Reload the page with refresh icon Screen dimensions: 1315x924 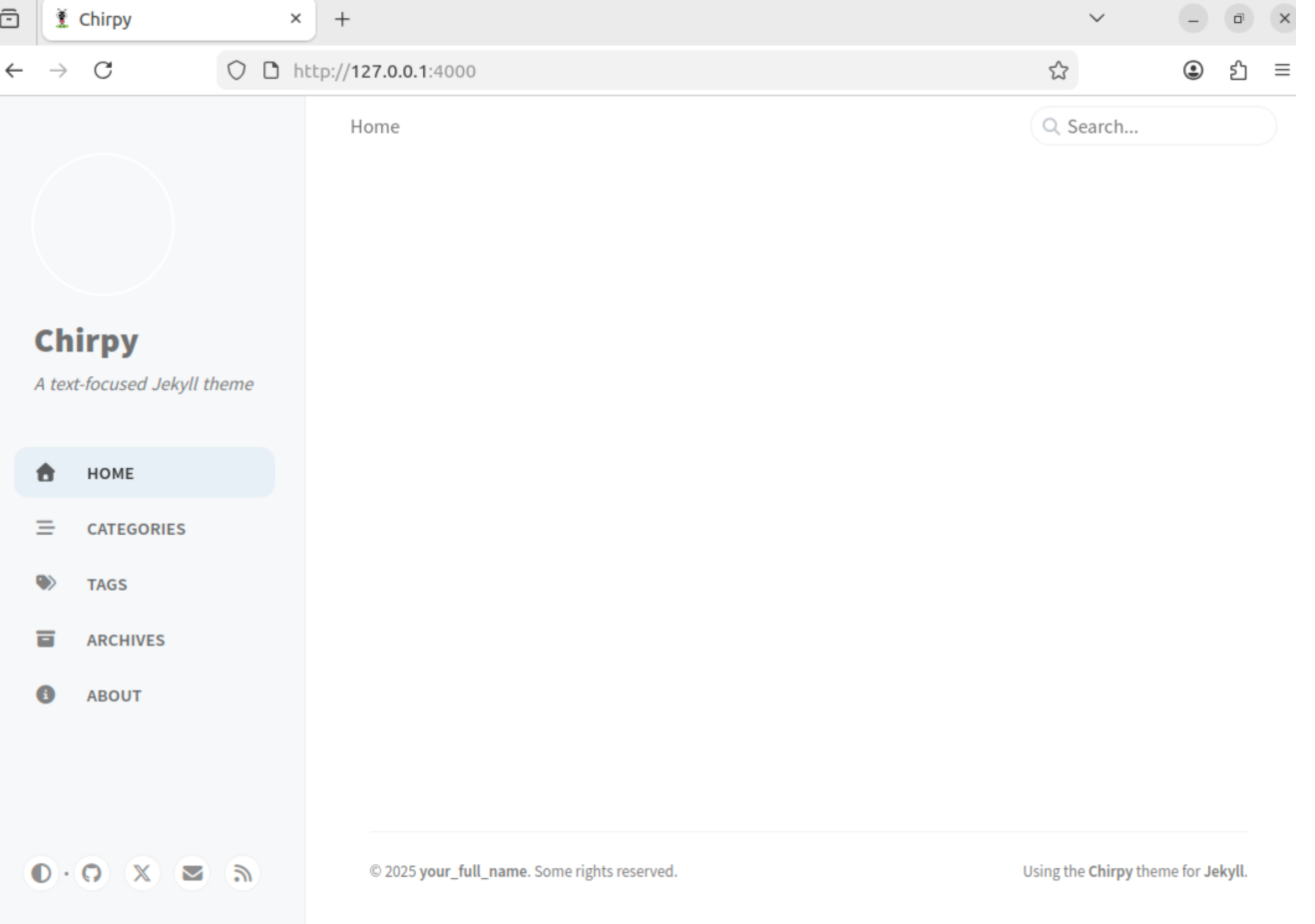pyautogui.click(x=103, y=70)
